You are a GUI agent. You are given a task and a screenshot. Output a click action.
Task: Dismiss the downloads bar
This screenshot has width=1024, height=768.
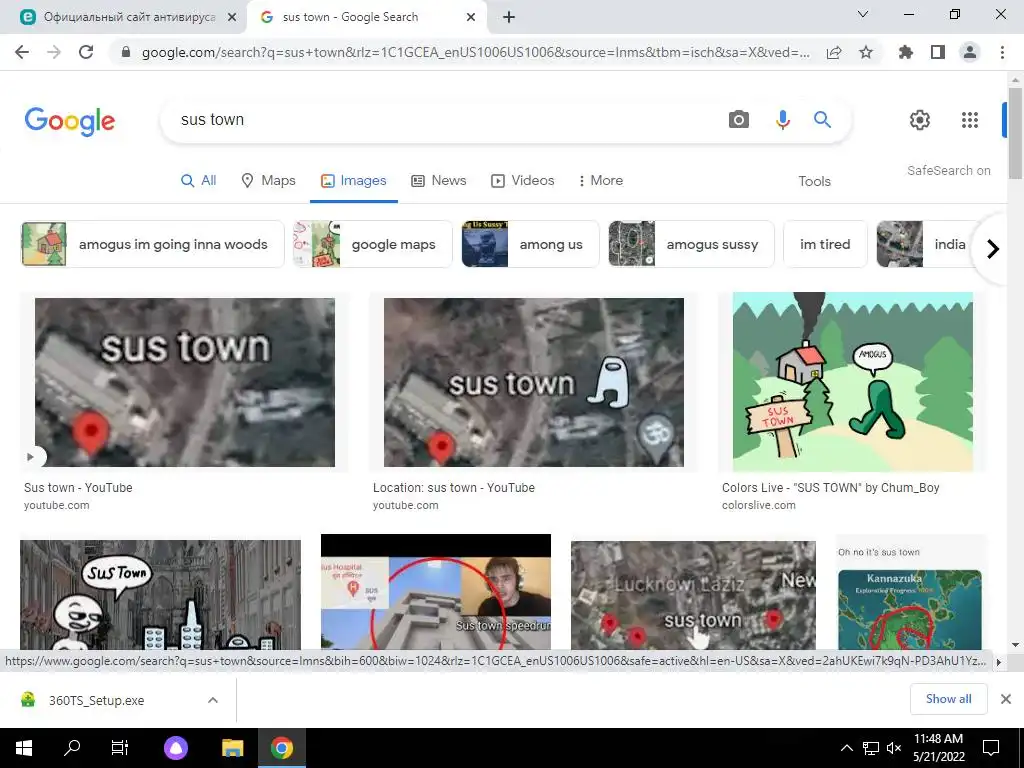point(1006,699)
